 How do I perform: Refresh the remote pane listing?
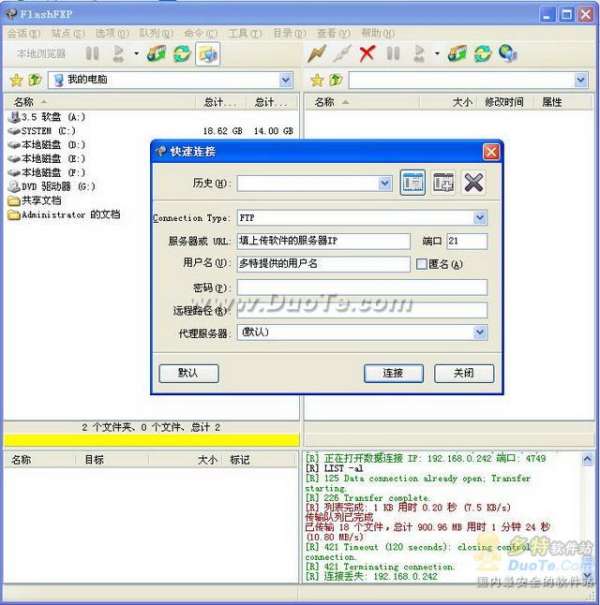click(x=483, y=54)
